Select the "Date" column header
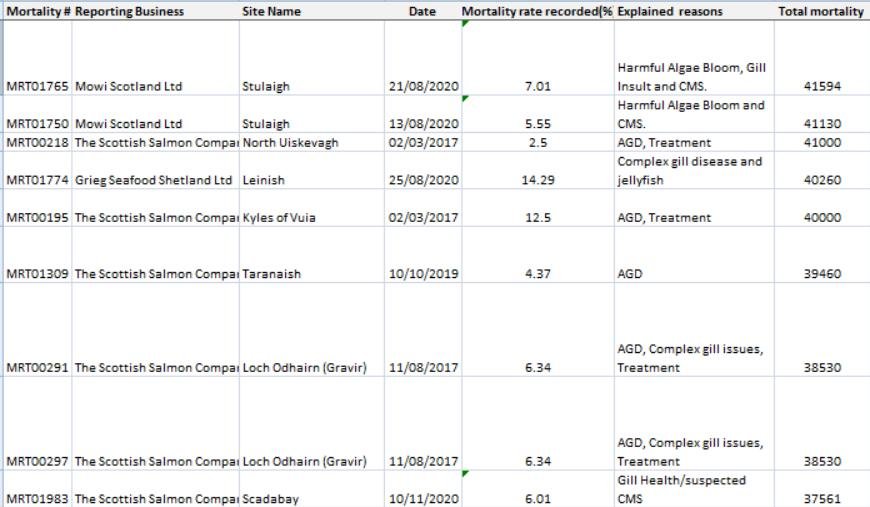 tap(422, 11)
